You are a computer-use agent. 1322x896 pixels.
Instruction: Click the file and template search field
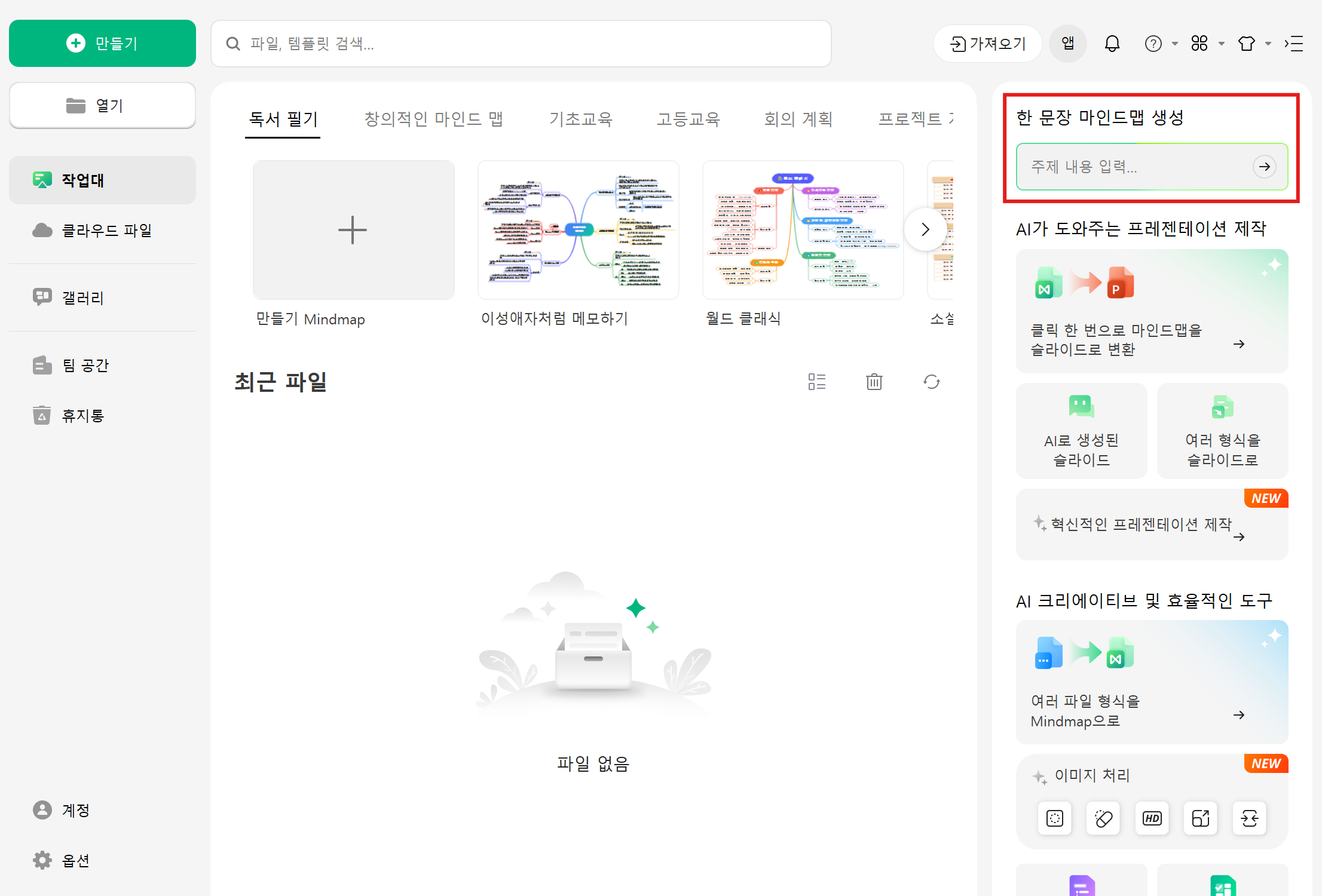click(x=521, y=44)
